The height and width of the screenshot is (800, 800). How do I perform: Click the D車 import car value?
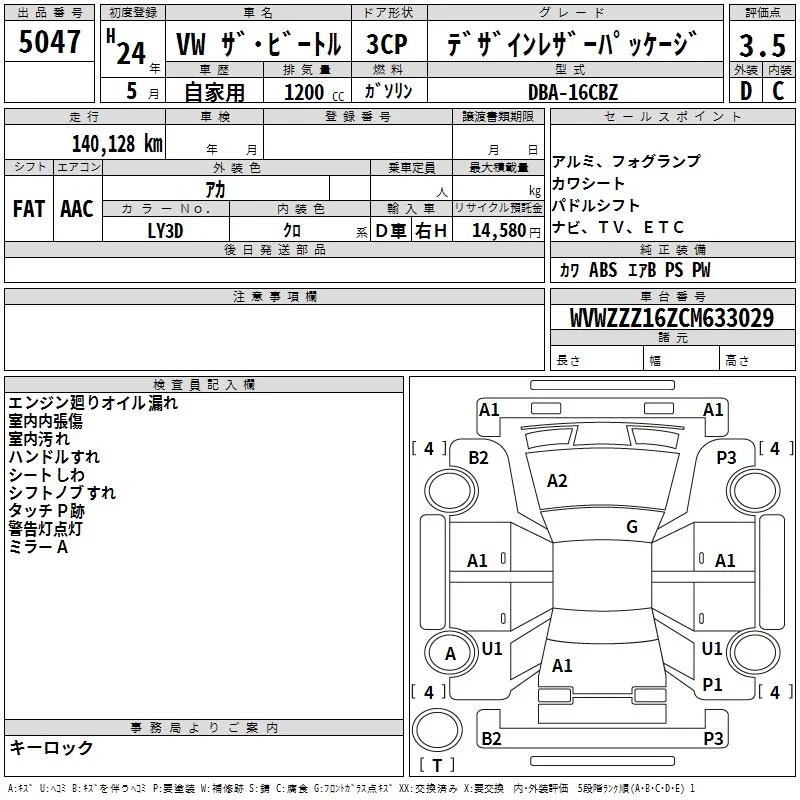click(x=391, y=231)
